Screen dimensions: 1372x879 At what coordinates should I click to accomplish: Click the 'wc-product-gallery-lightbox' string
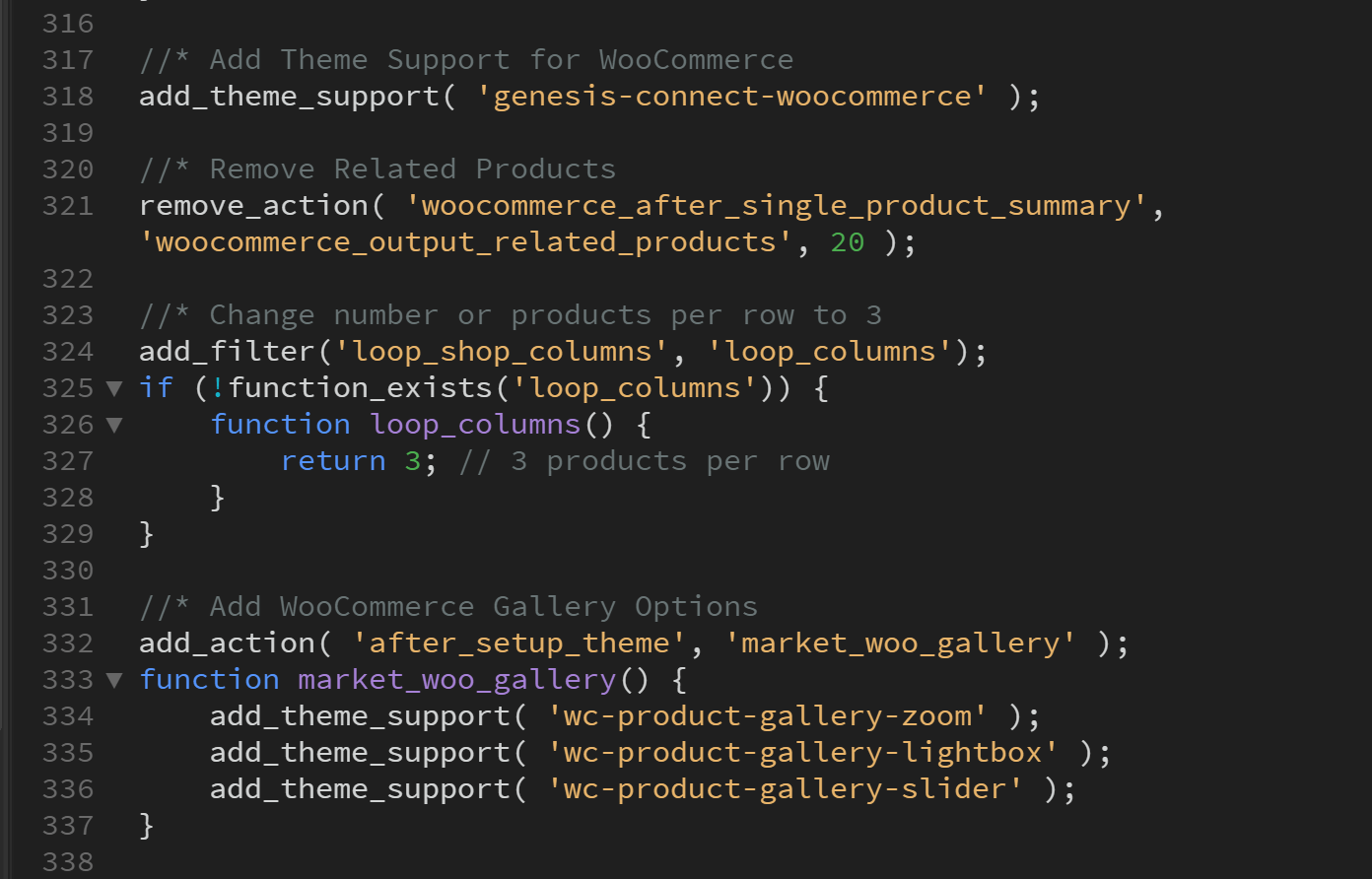tap(803, 753)
